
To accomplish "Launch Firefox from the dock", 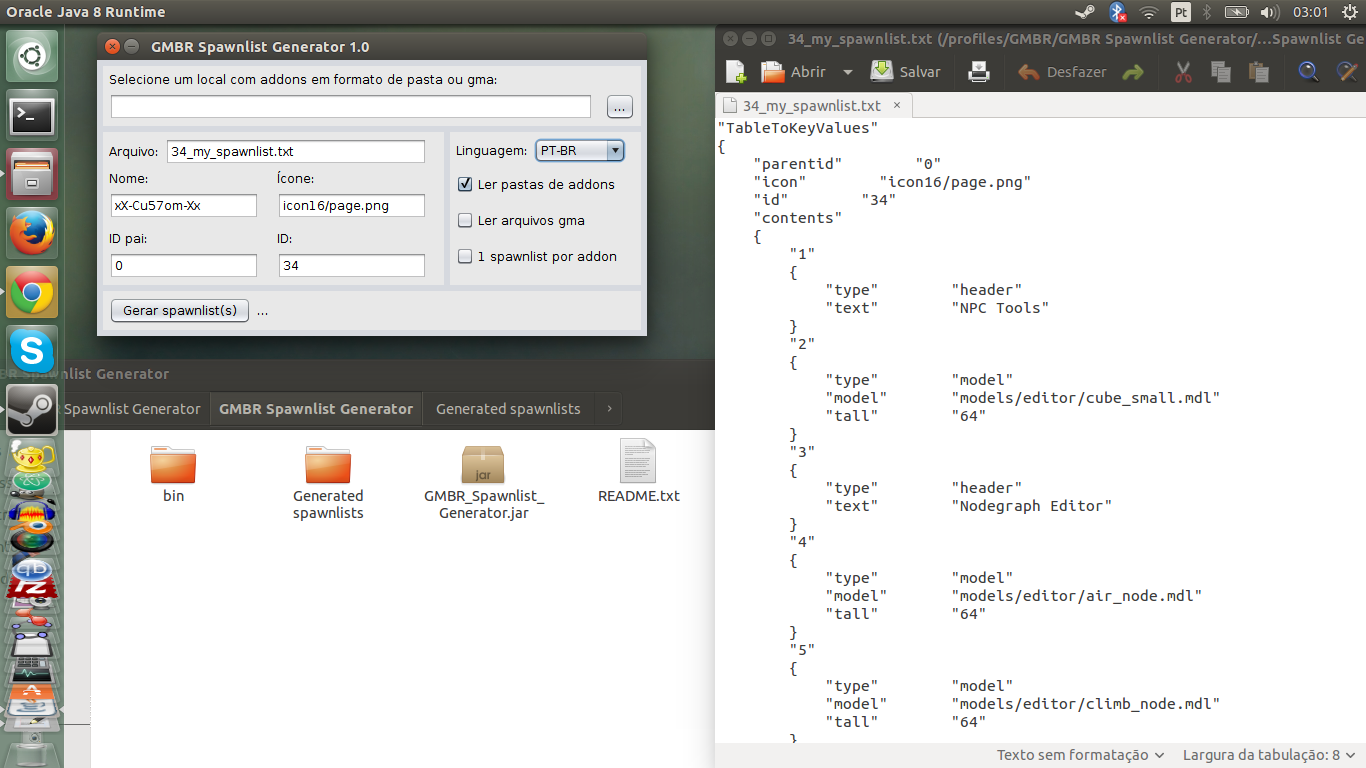I will (x=32, y=234).
